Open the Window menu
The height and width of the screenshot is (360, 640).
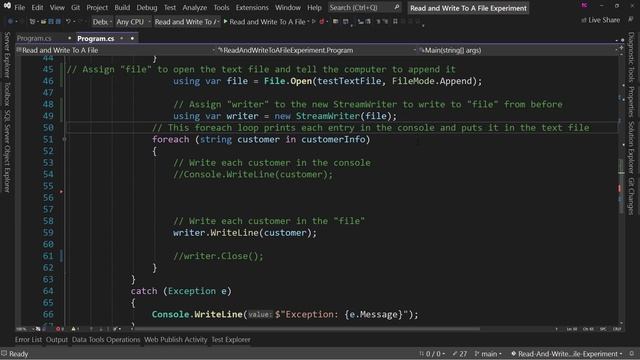288,8
